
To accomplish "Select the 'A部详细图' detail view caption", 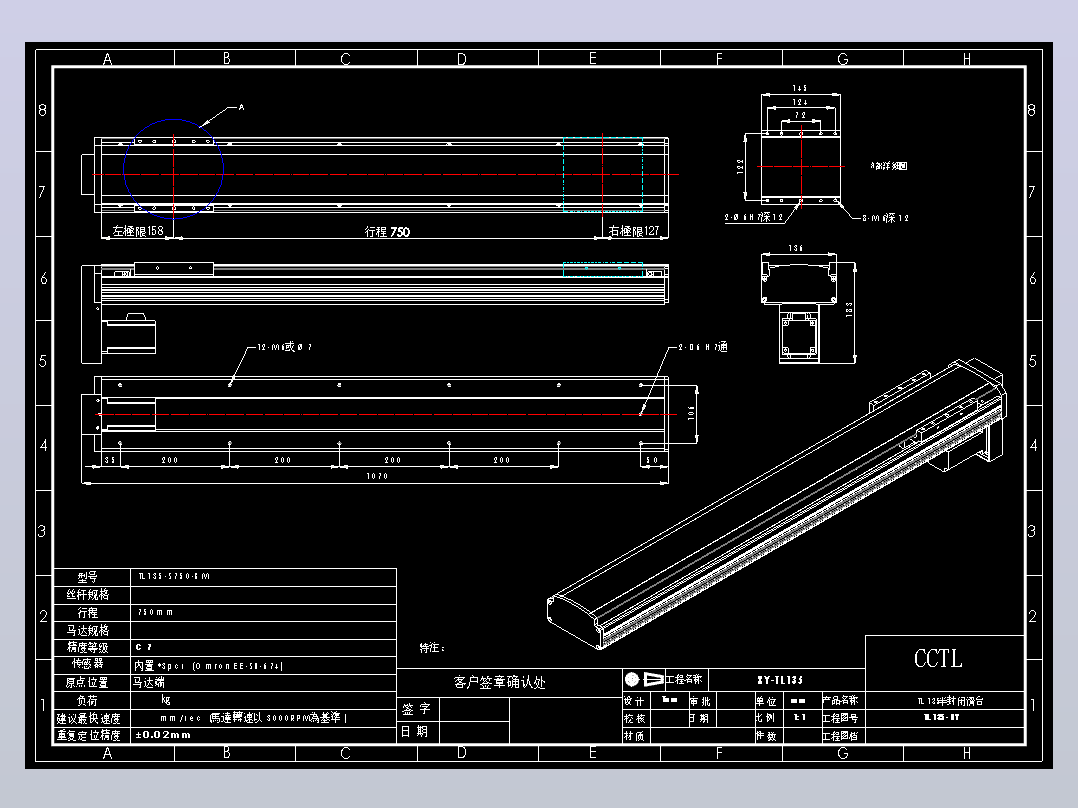I will pos(888,166).
